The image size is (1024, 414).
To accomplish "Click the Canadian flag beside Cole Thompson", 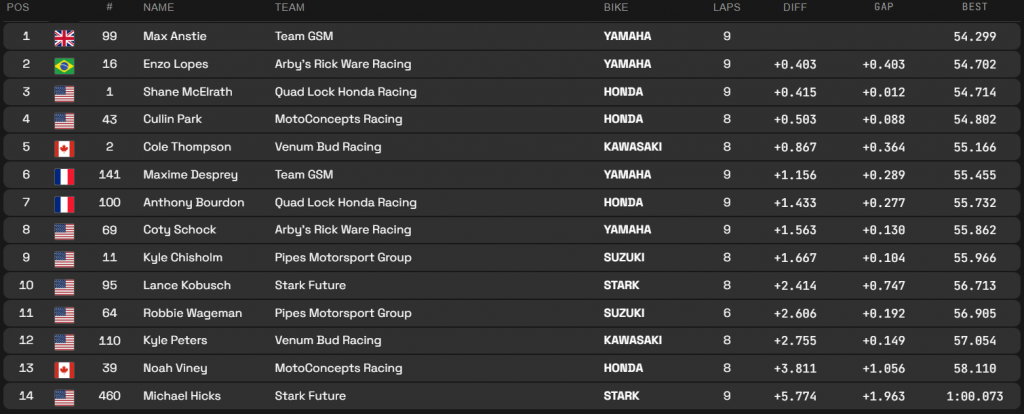I will (64, 148).
